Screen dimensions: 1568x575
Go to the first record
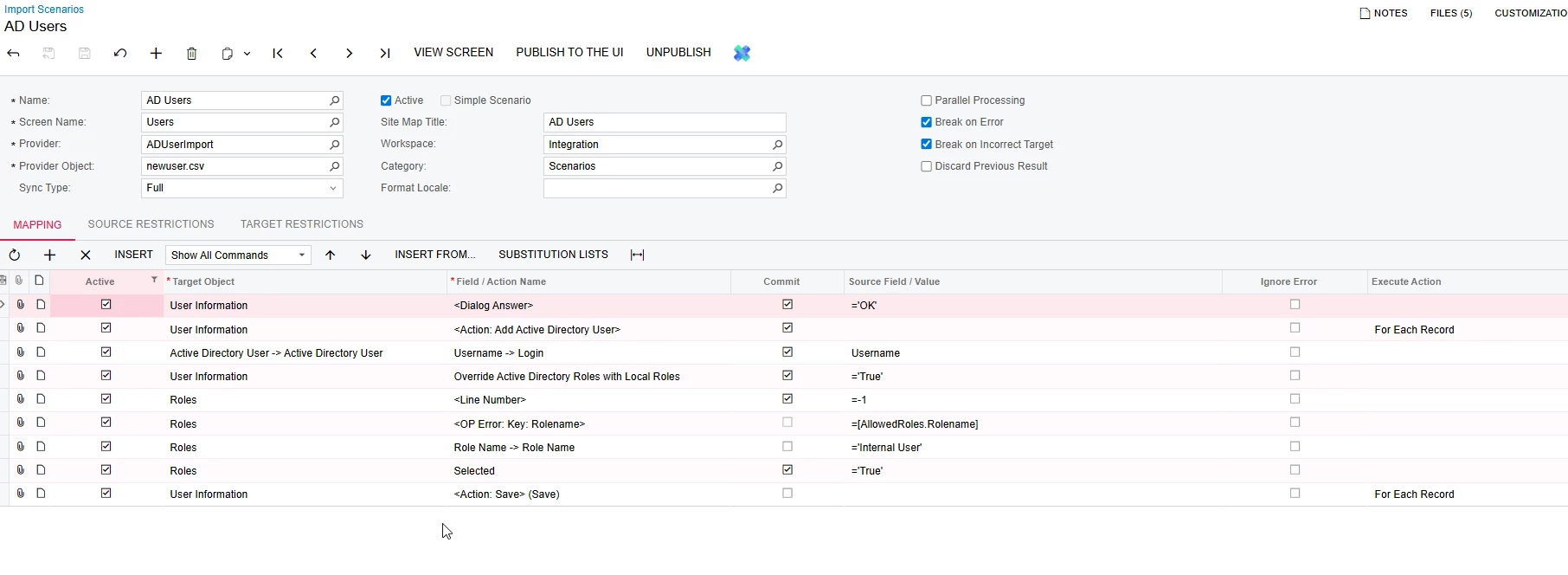pyautogui.click(x=278, y=53)
